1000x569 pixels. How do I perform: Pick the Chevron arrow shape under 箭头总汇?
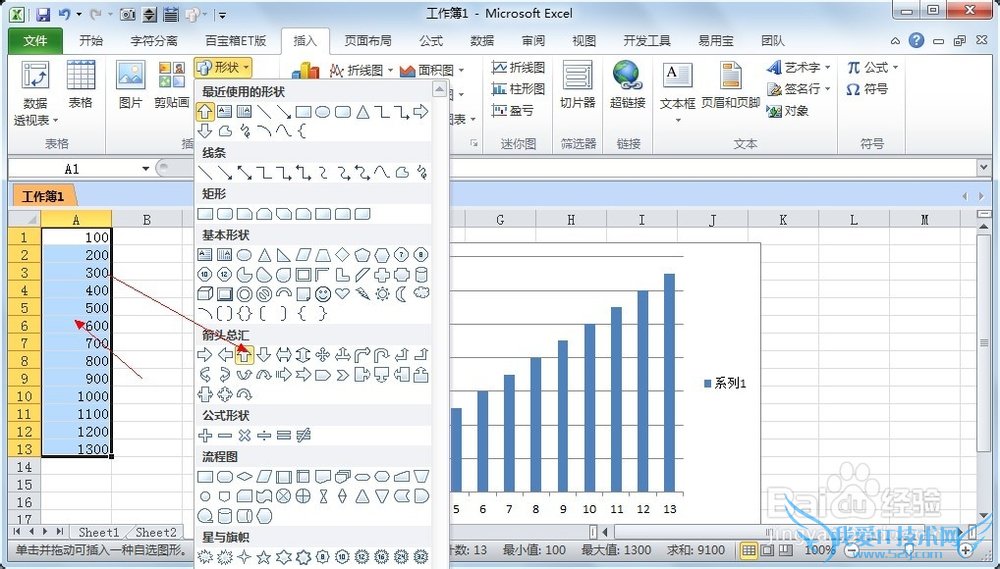[x=342, y=374]
